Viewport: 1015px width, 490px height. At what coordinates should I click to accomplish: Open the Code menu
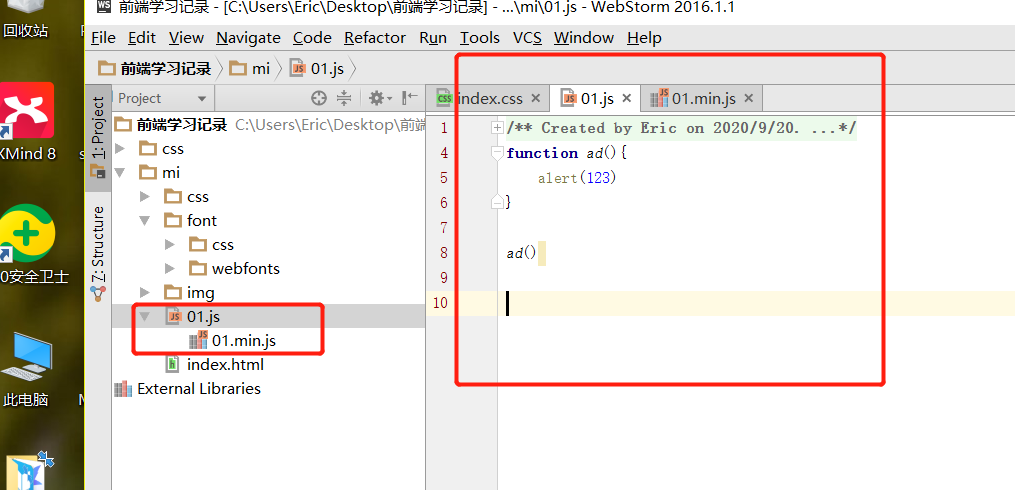coord(312,38)
